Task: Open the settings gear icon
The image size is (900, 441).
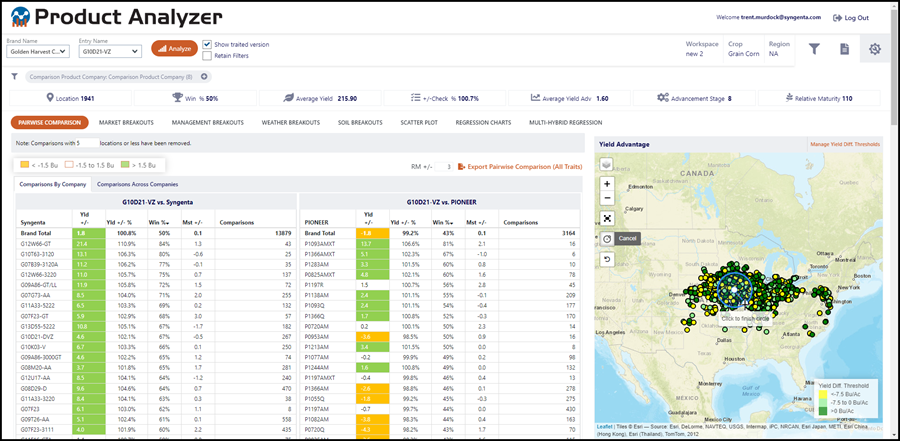Action: coord(875,49)
